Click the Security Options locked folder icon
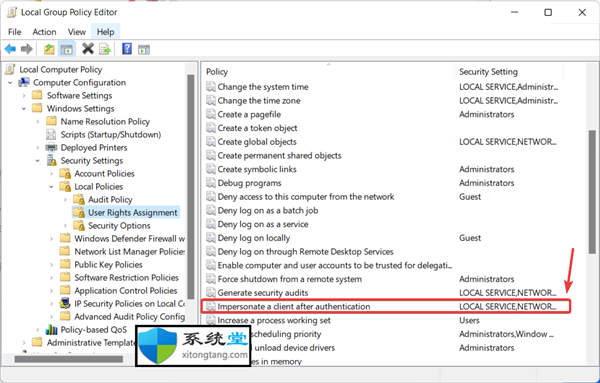 (x=79, y=225)
